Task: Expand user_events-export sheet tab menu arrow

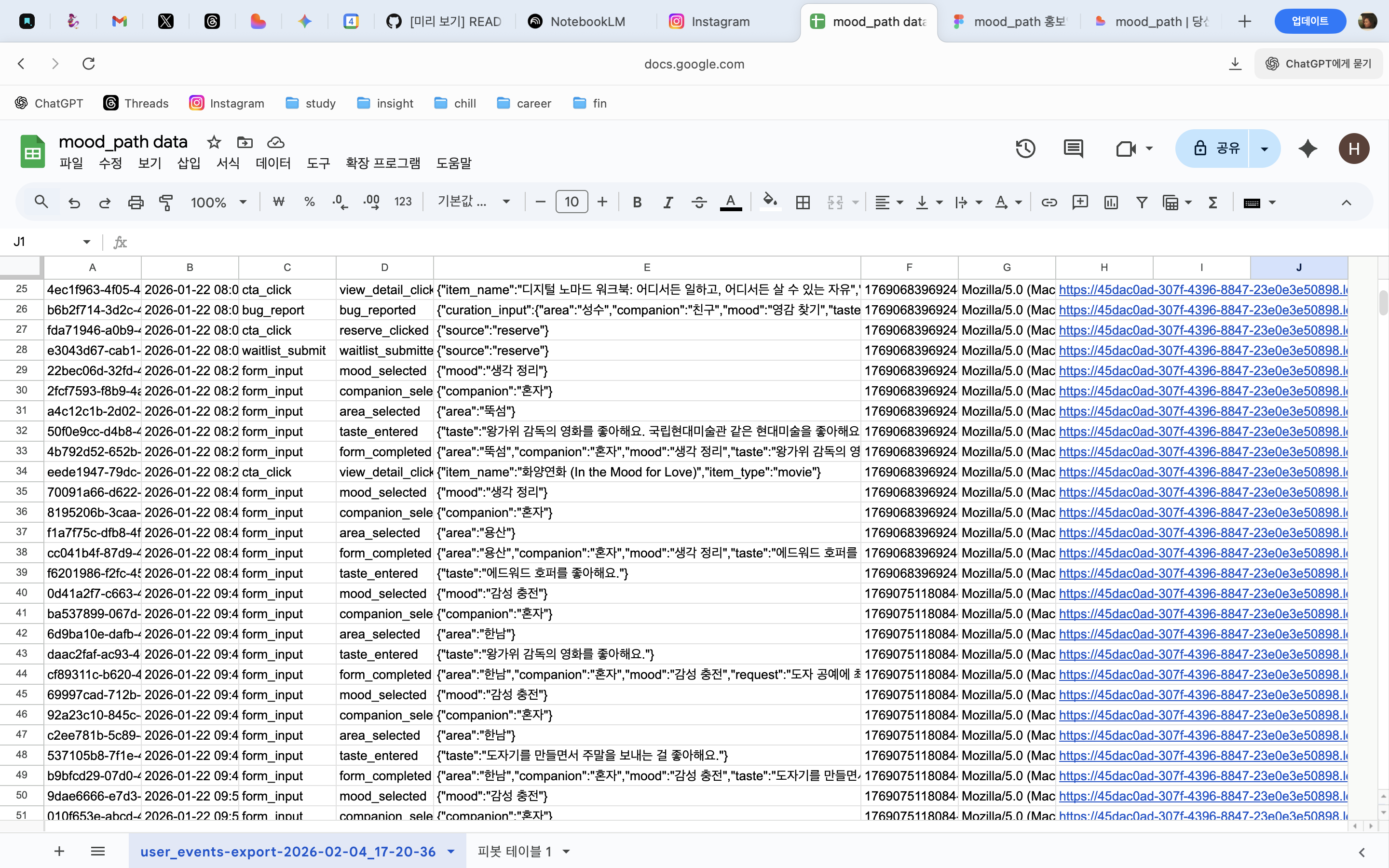Action: (x=451, y=851)
